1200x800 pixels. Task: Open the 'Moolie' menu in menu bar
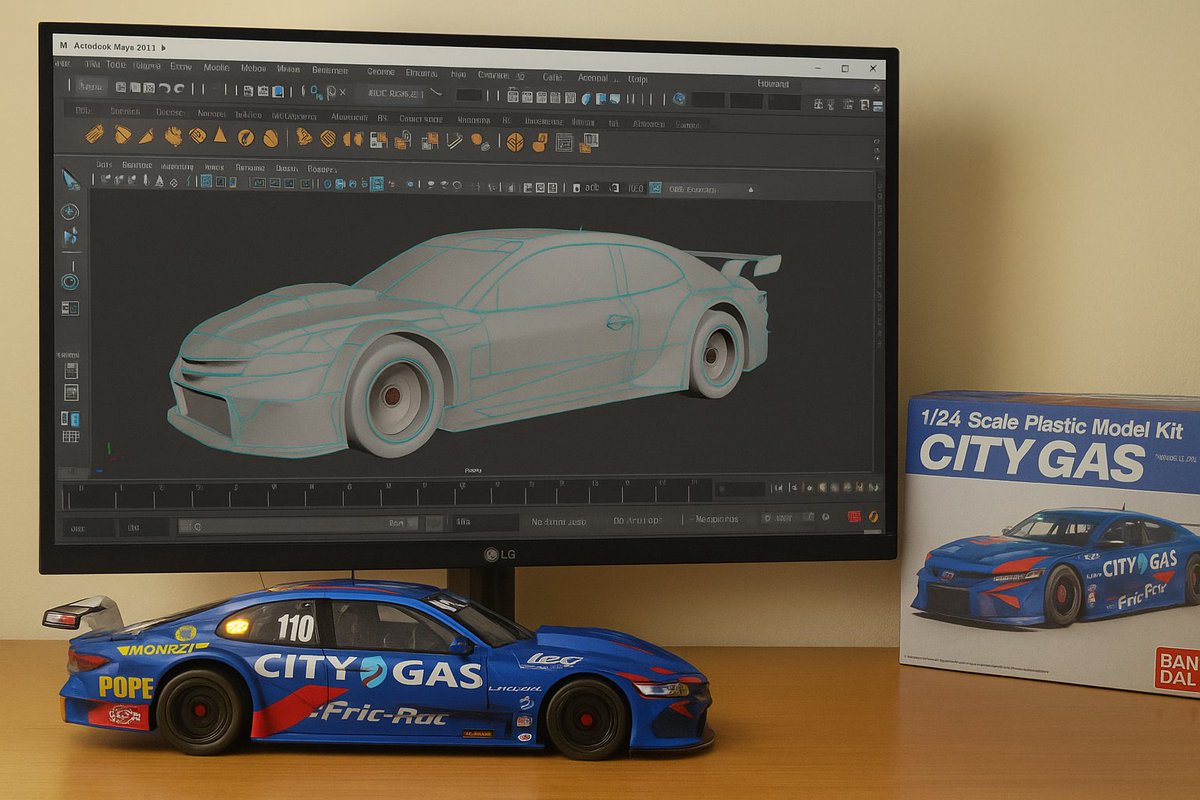coord(216,68)
